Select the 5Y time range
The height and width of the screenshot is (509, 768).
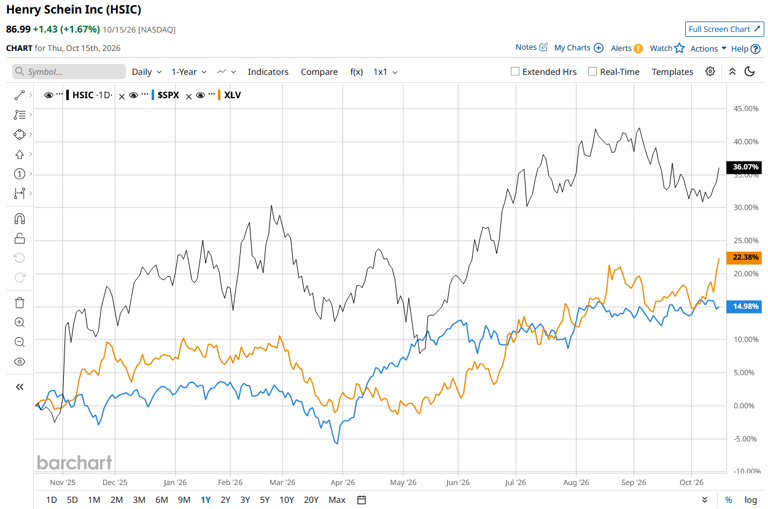tap(264, 500)
